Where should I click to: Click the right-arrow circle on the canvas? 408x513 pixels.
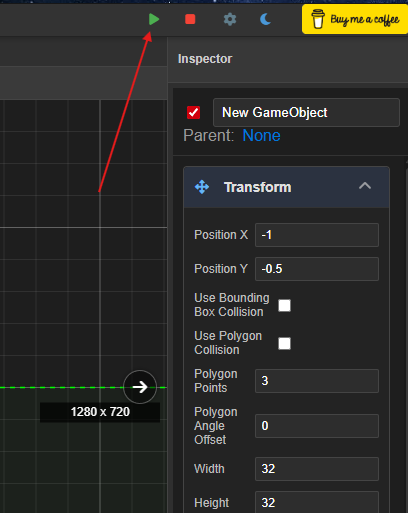pos(140,387)
